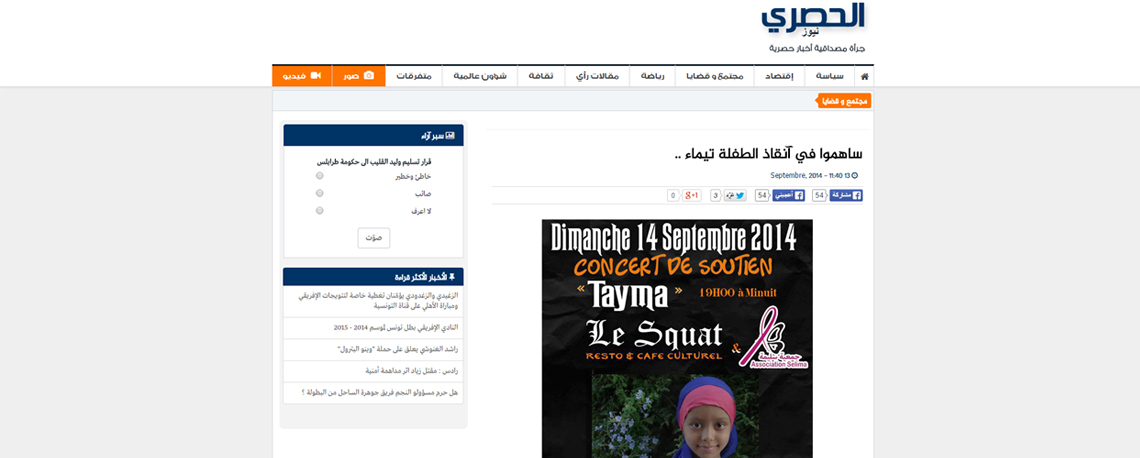Open the شؤون عالمية menu section
The height and width of the screenshot is (458, 1140).
(x=480, y=76)
